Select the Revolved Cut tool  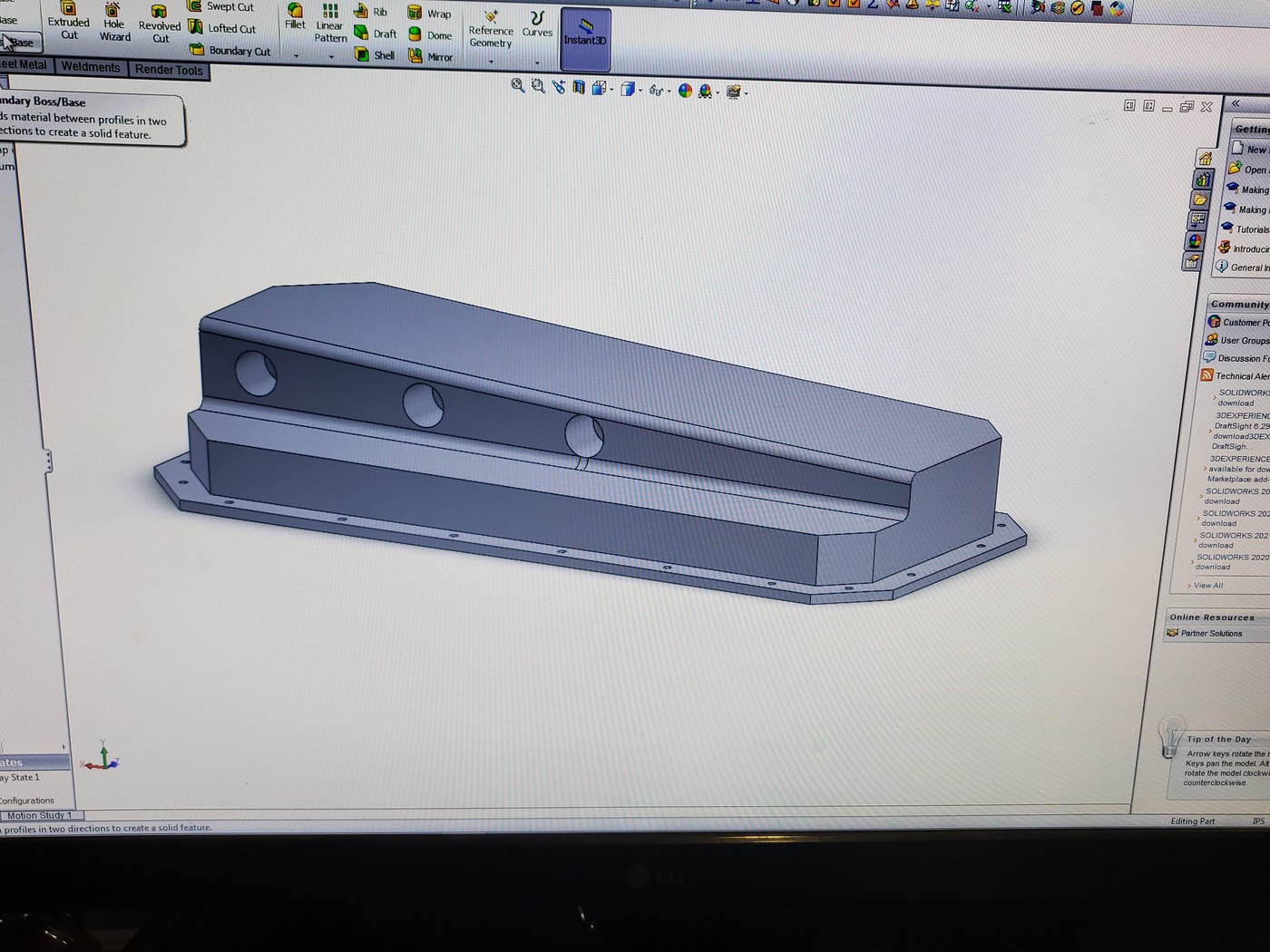coord(160,24)
